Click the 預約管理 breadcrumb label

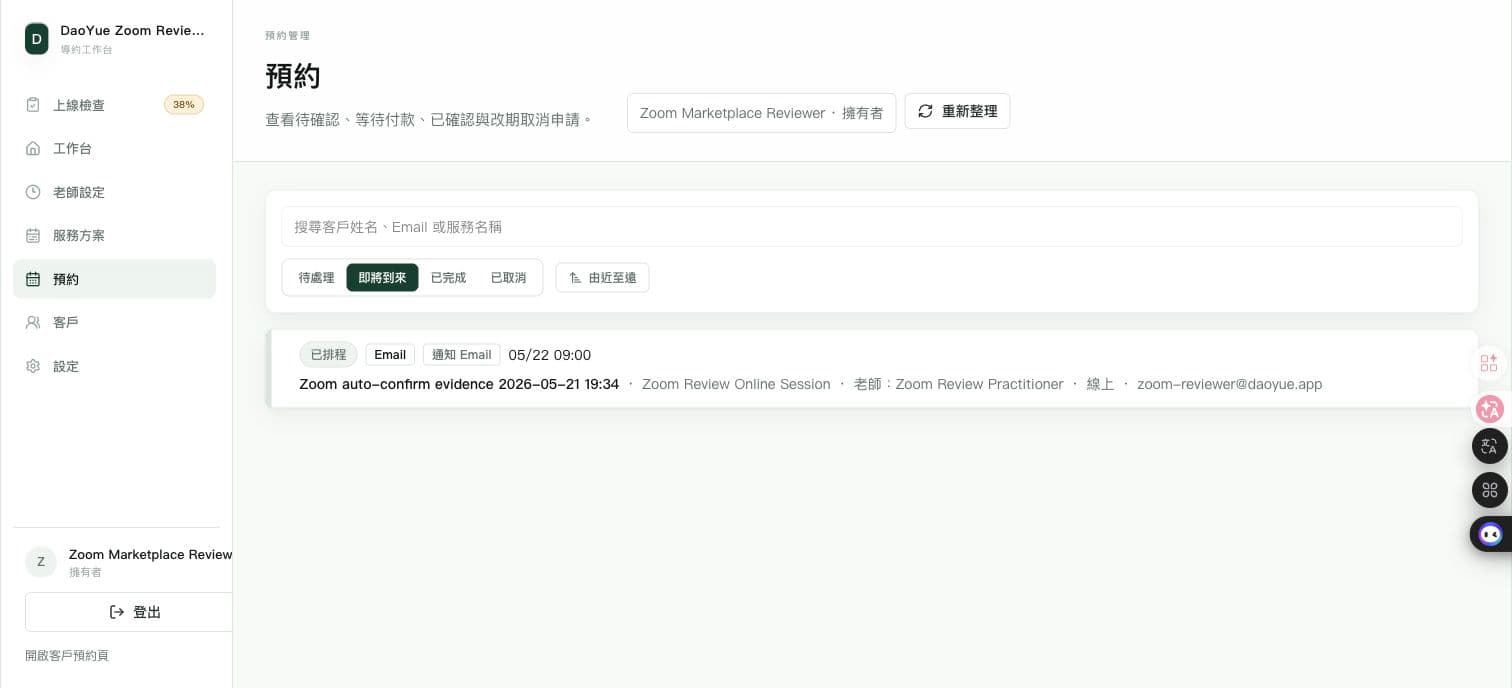[287, 36]
